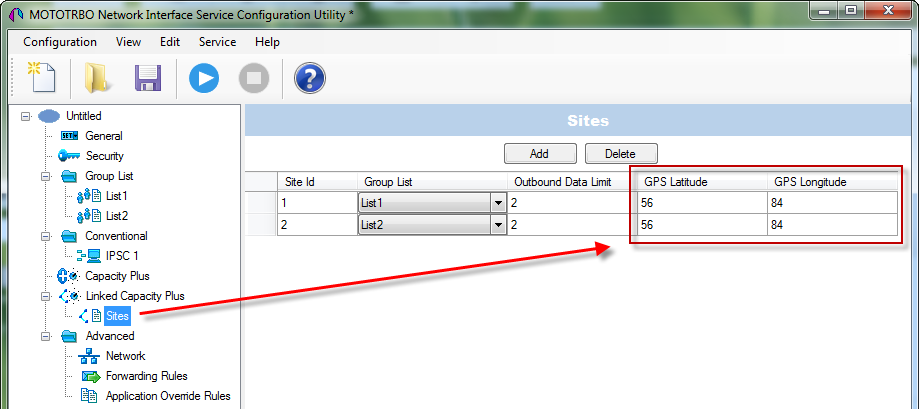
Task: Edit GPS Longitude cell for site 2
Action: [832, 225]
